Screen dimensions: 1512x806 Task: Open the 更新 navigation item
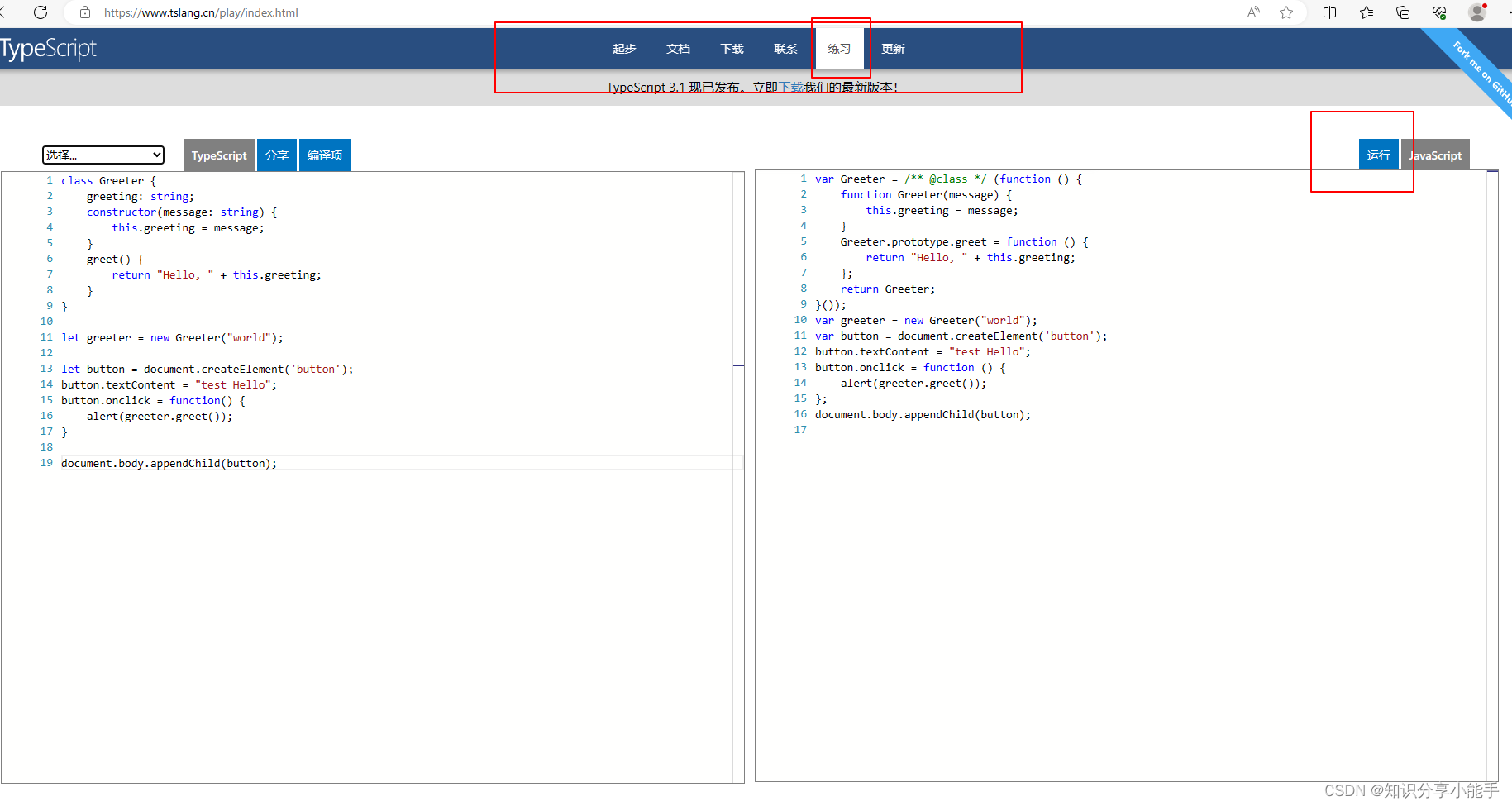pyautogui.click(x=892, y=48)
